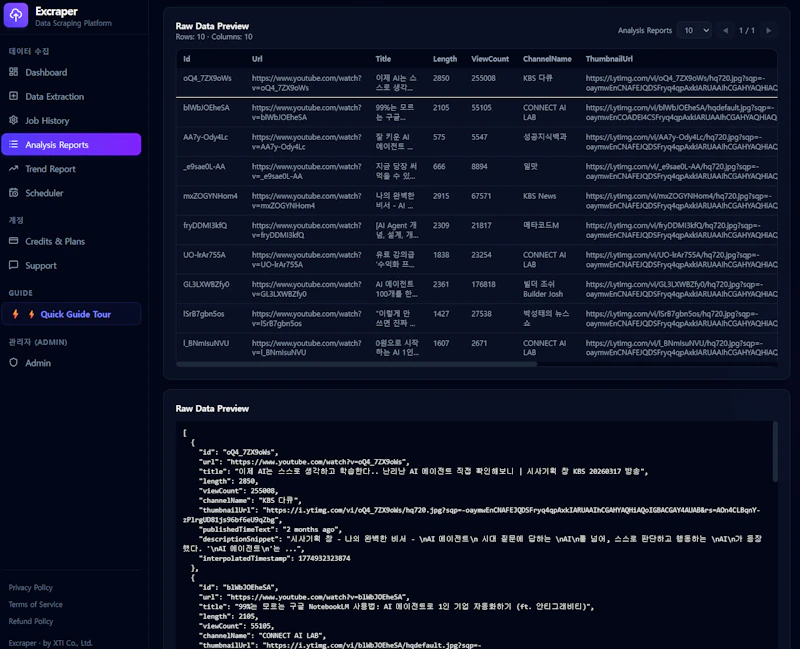Click channel name KBS News
This screenshot has height=649, width=800.
tap(539, 196)
